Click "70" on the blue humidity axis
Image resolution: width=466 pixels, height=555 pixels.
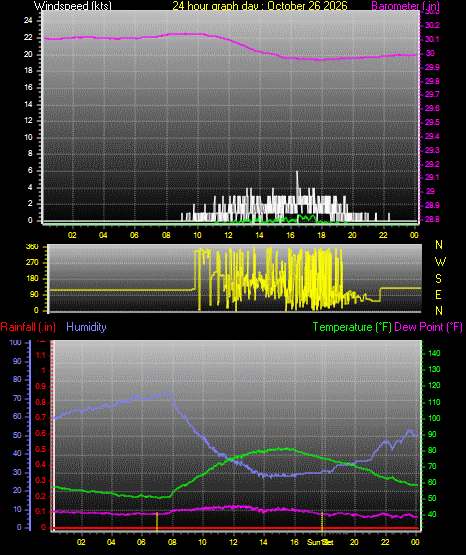point(17,398)
